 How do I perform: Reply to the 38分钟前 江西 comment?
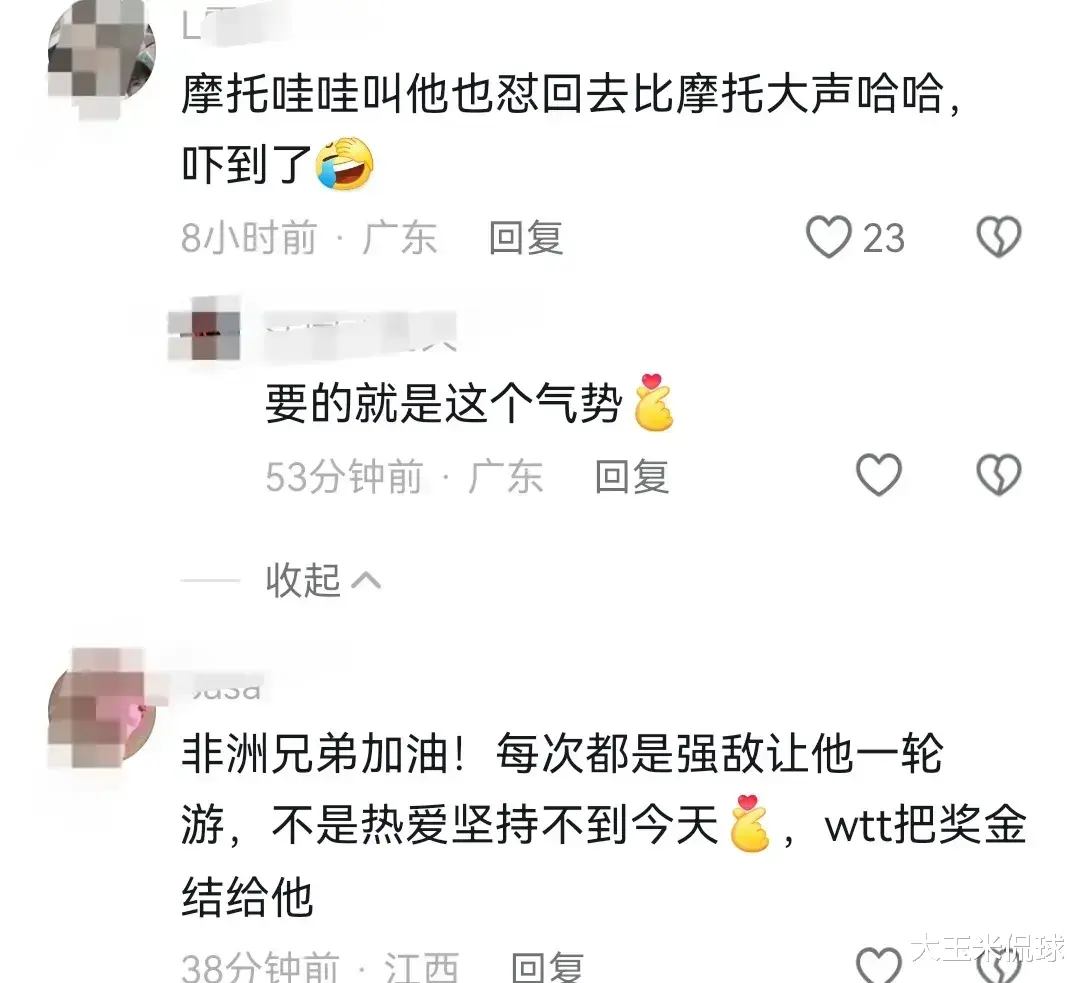click(x=548, y=966)
